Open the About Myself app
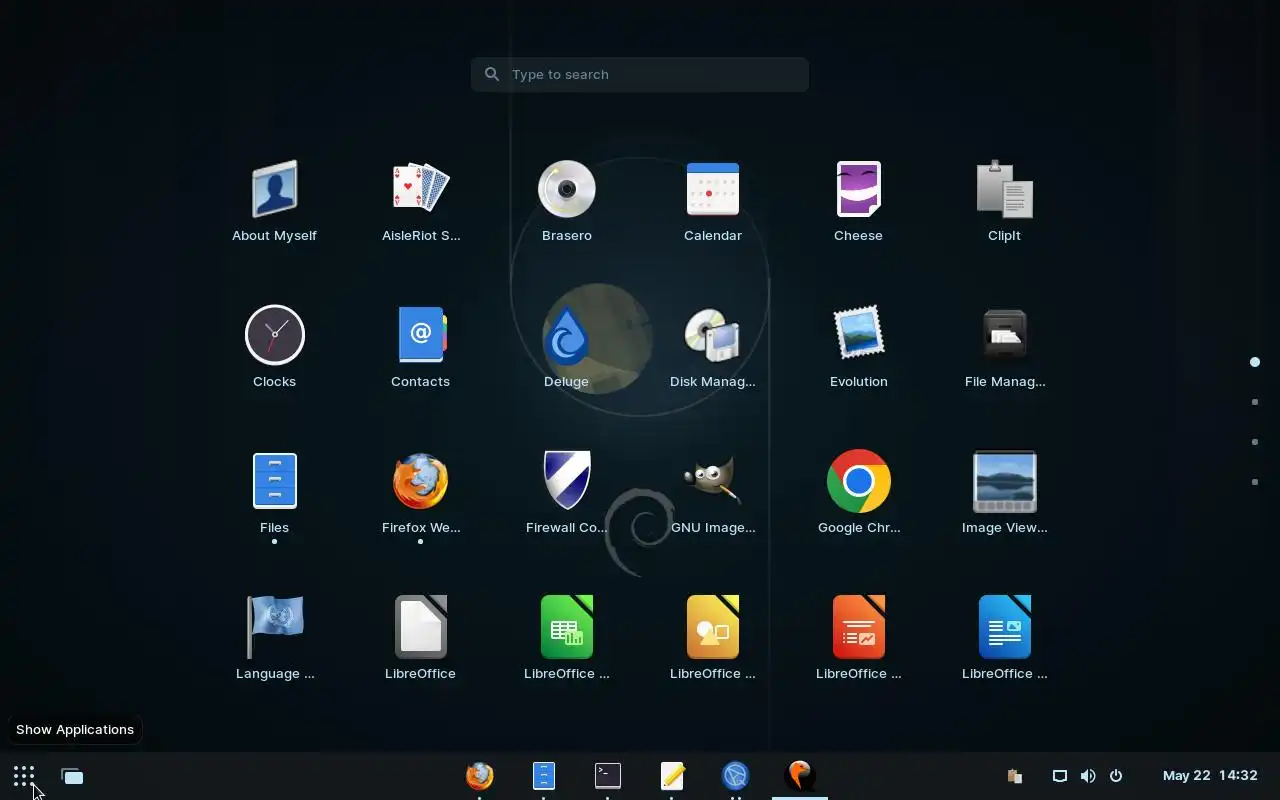Image resolution: width=1280 pixels, height=800 pixels. 274,189
